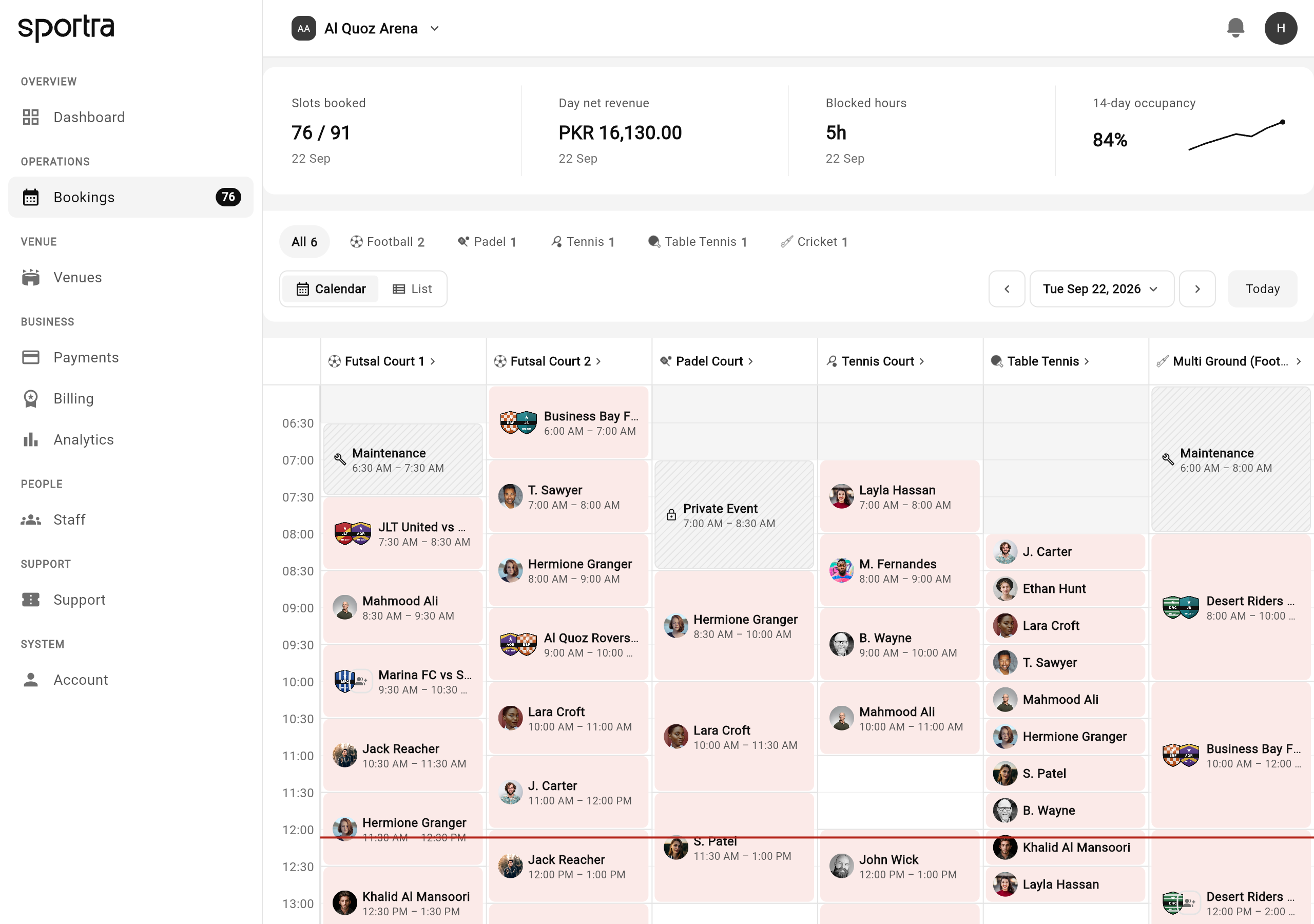The height and width of the screenshot is (924, 1314).
Task: Open Payments page link
Action: click(x=130, y=357)
